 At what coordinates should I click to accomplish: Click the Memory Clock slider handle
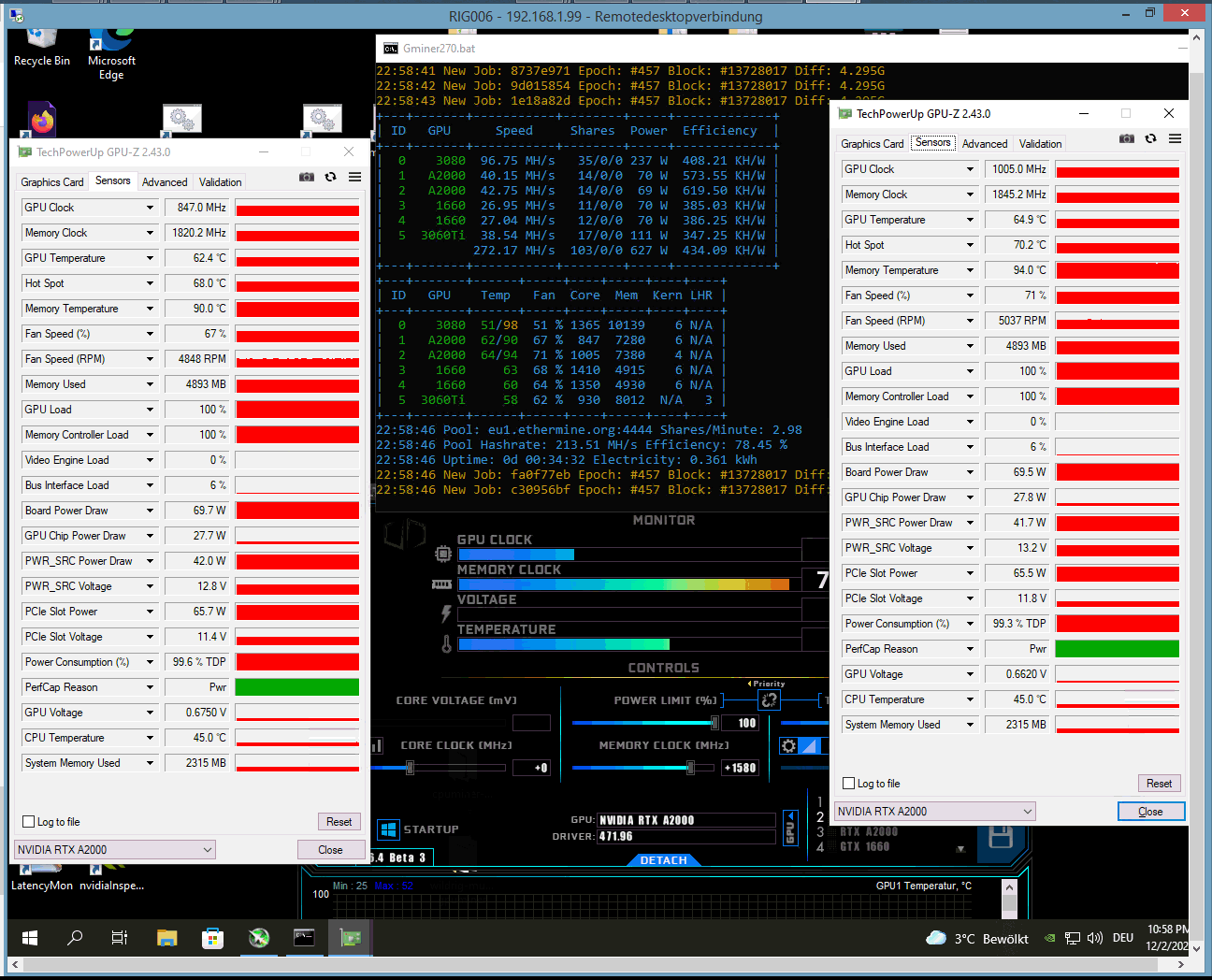690,768
